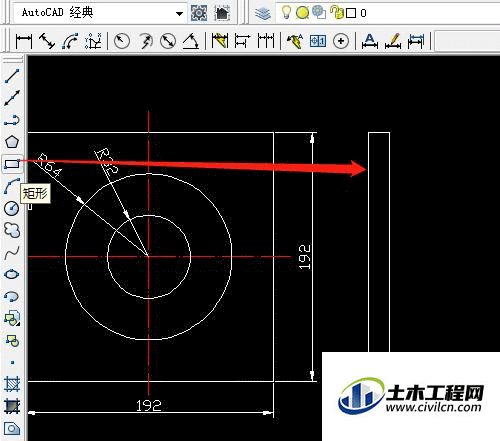
Task: Select the Spline tool
Action: [12, 252]
